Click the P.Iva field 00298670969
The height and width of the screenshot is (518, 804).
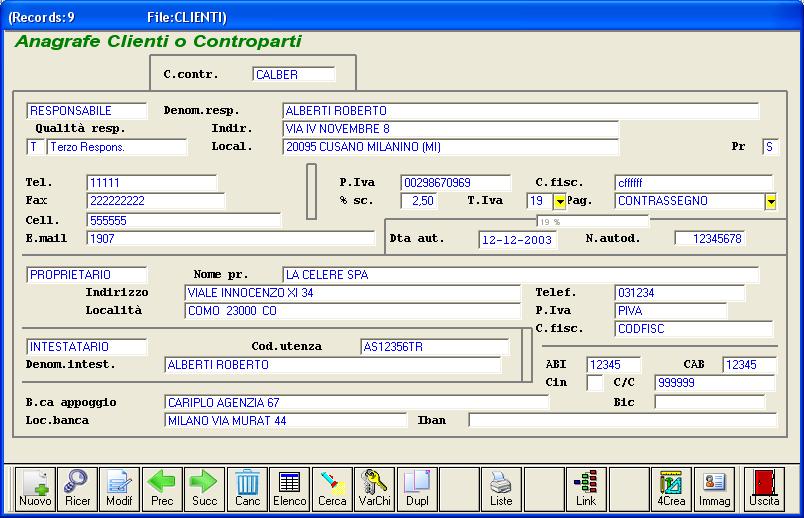tap(455, 183)
